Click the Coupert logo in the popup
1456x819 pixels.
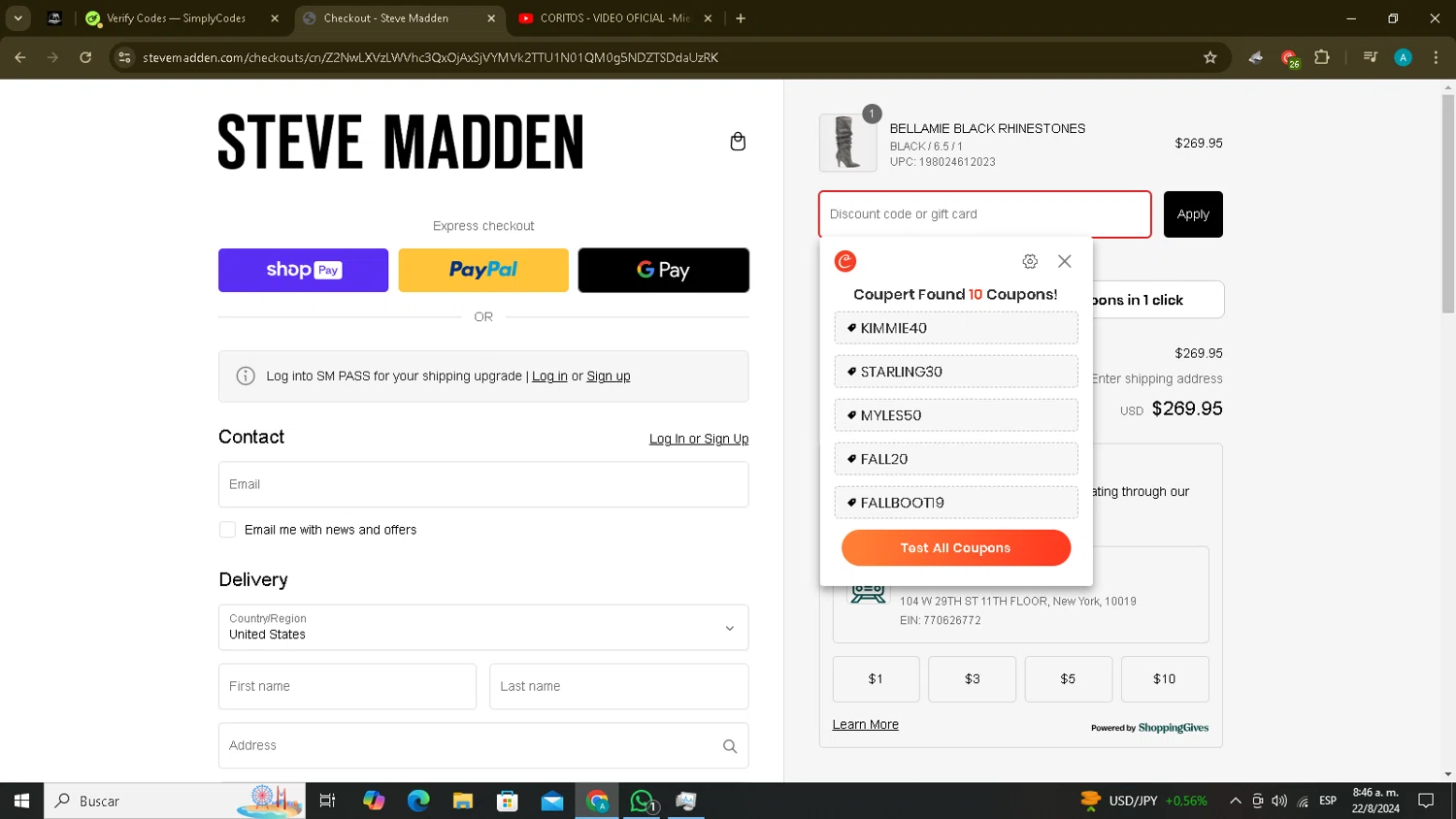[x=845, y=261]
